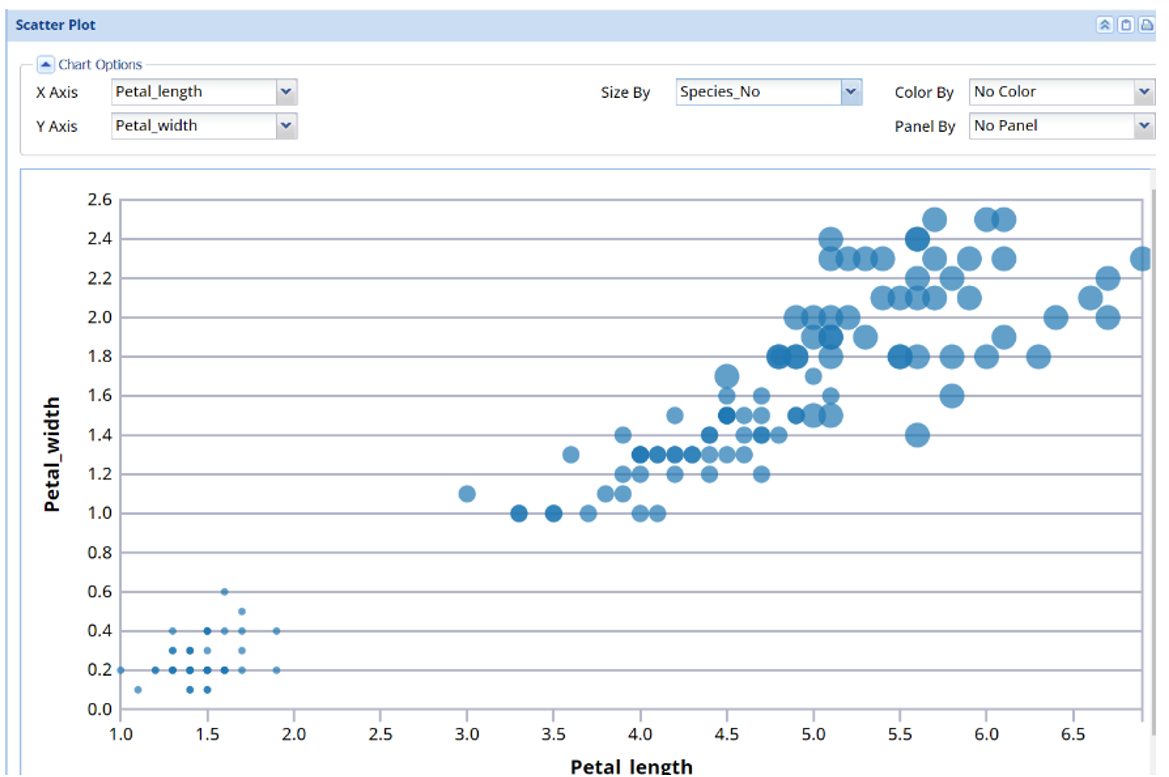
Task: Click the small point at width 0.6
Action: [x=224, y=592]
